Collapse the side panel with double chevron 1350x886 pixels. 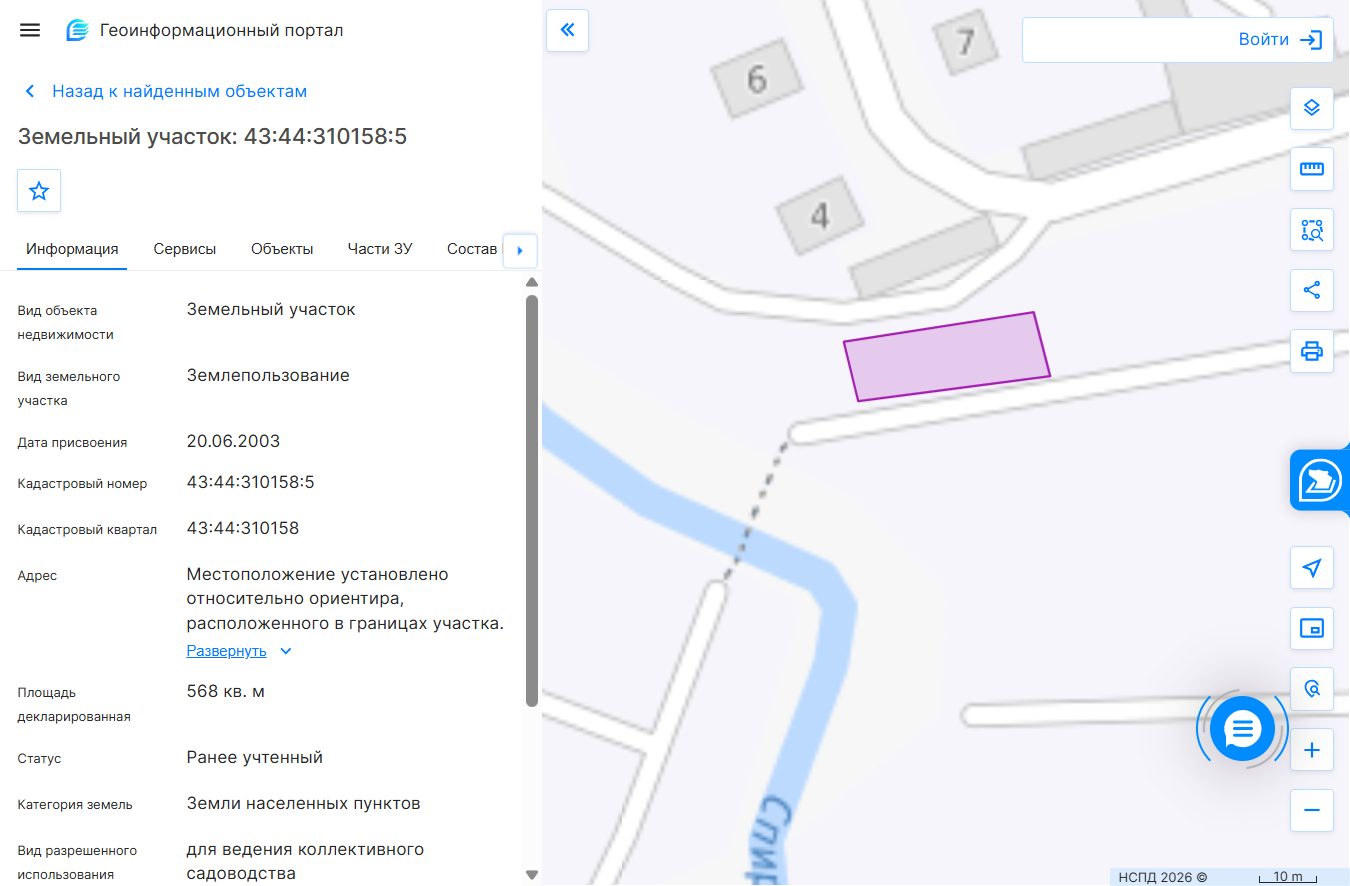coord(568,30)
